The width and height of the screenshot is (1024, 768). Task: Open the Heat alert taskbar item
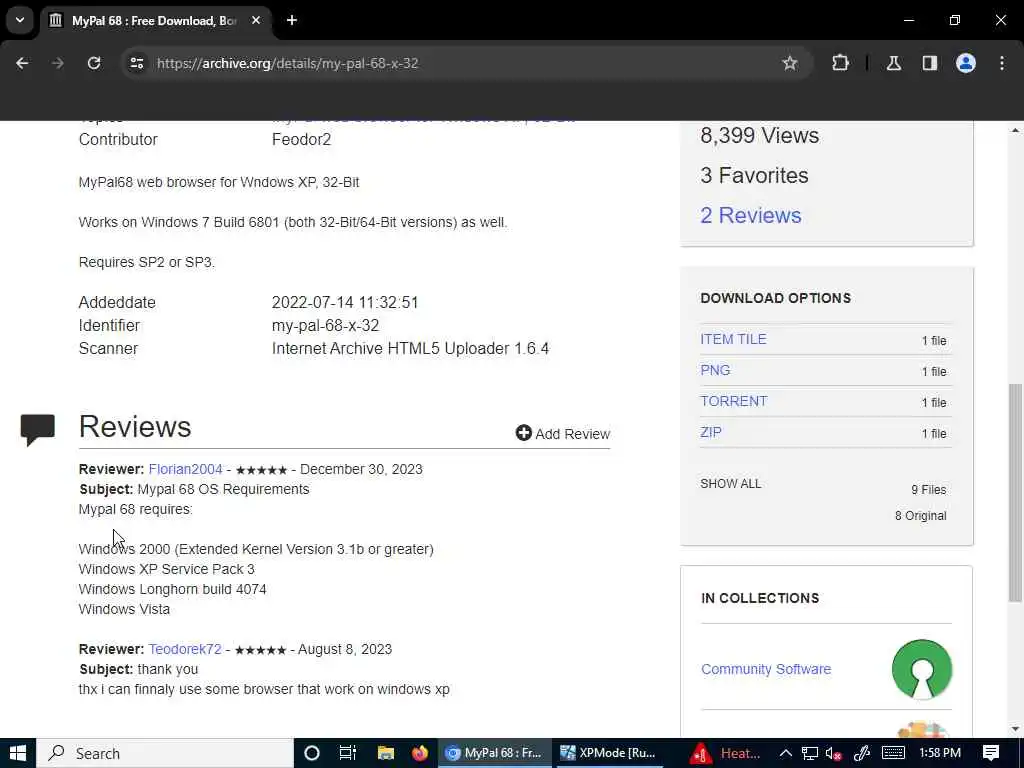[x=726, y=753]
